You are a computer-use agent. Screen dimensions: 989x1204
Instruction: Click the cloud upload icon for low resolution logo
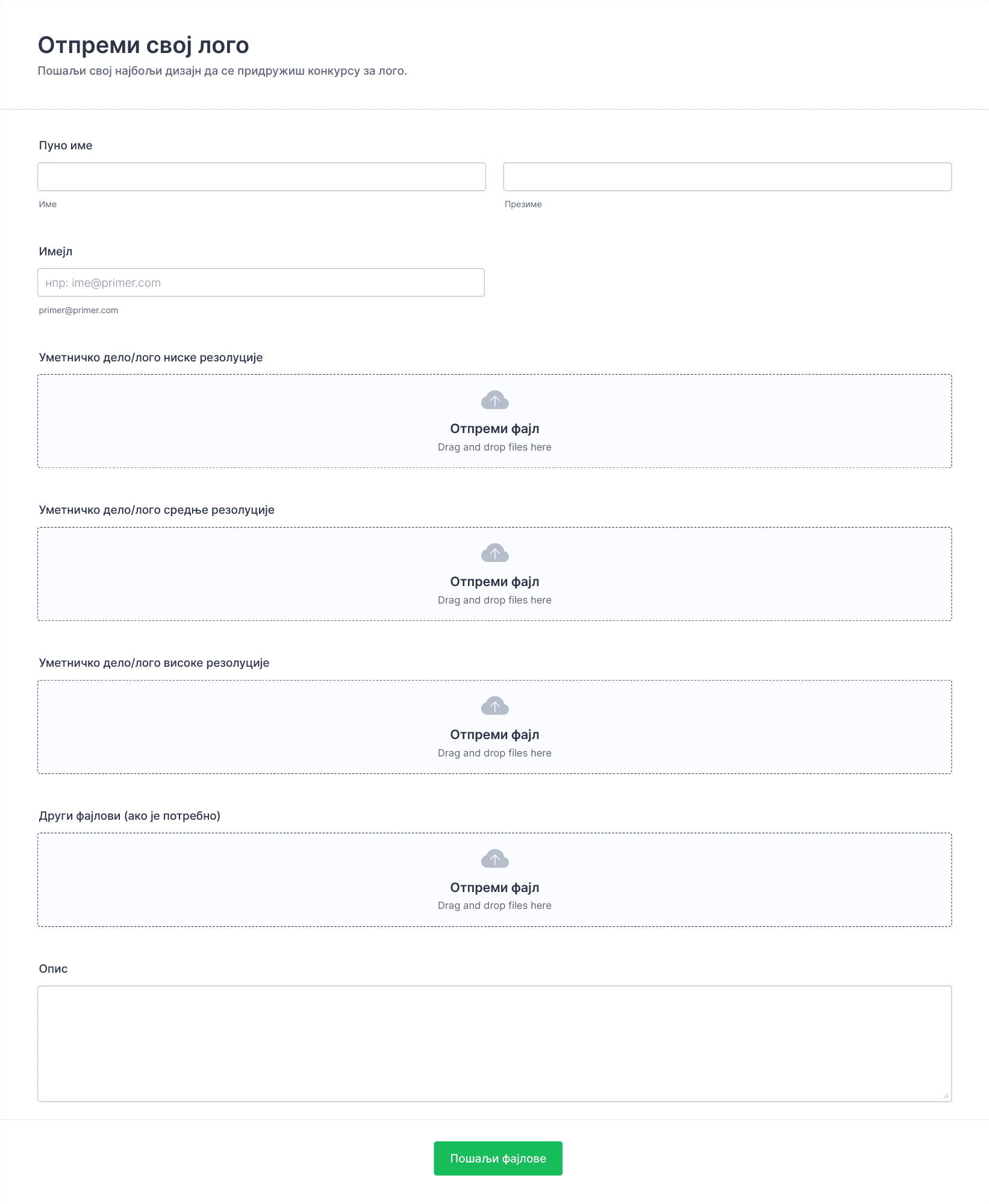tap(494, 400)
